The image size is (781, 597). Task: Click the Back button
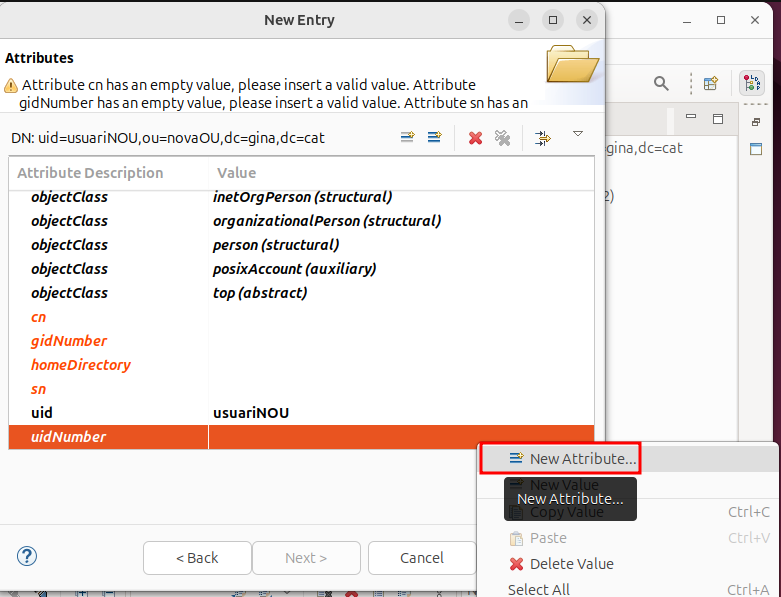coord(197,558)
